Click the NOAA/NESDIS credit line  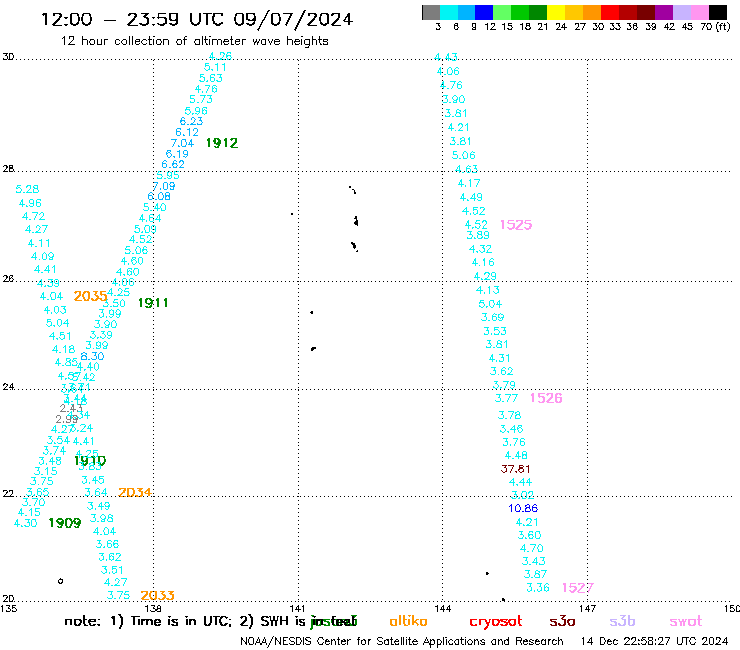click(402, 641)
